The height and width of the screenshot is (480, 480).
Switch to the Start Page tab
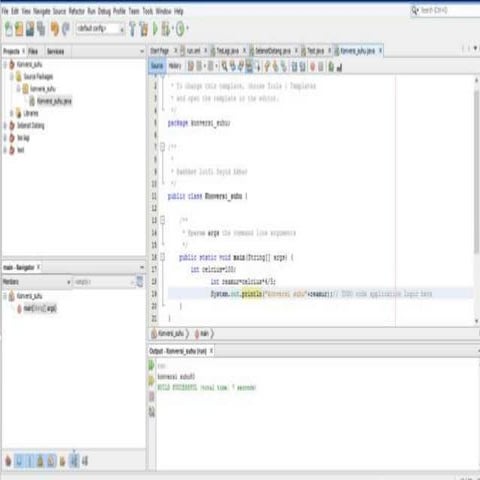pyautogui.click(x=163, y=51)
